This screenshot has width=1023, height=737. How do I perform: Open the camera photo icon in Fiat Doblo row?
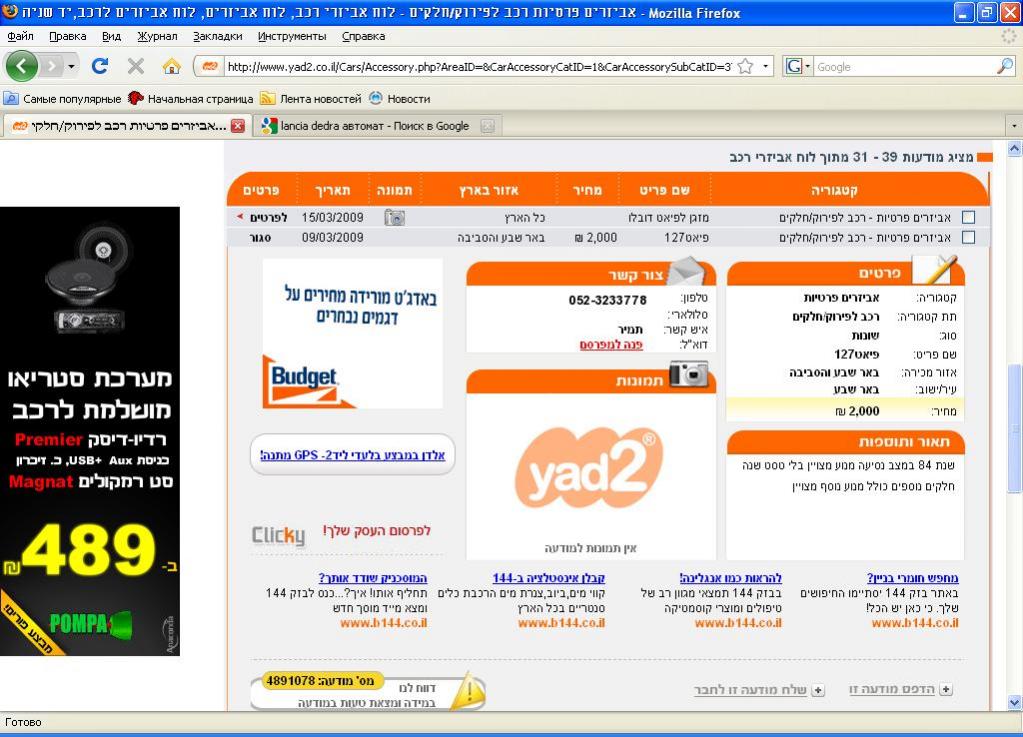[395, 217]
